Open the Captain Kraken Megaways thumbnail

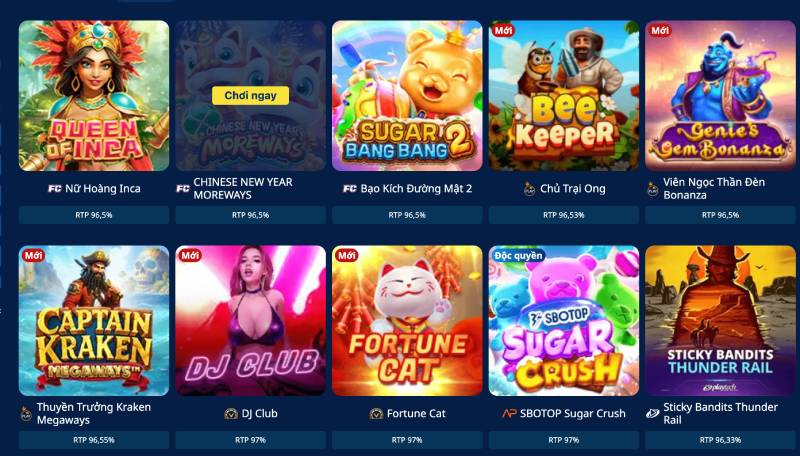click(94, 321)
